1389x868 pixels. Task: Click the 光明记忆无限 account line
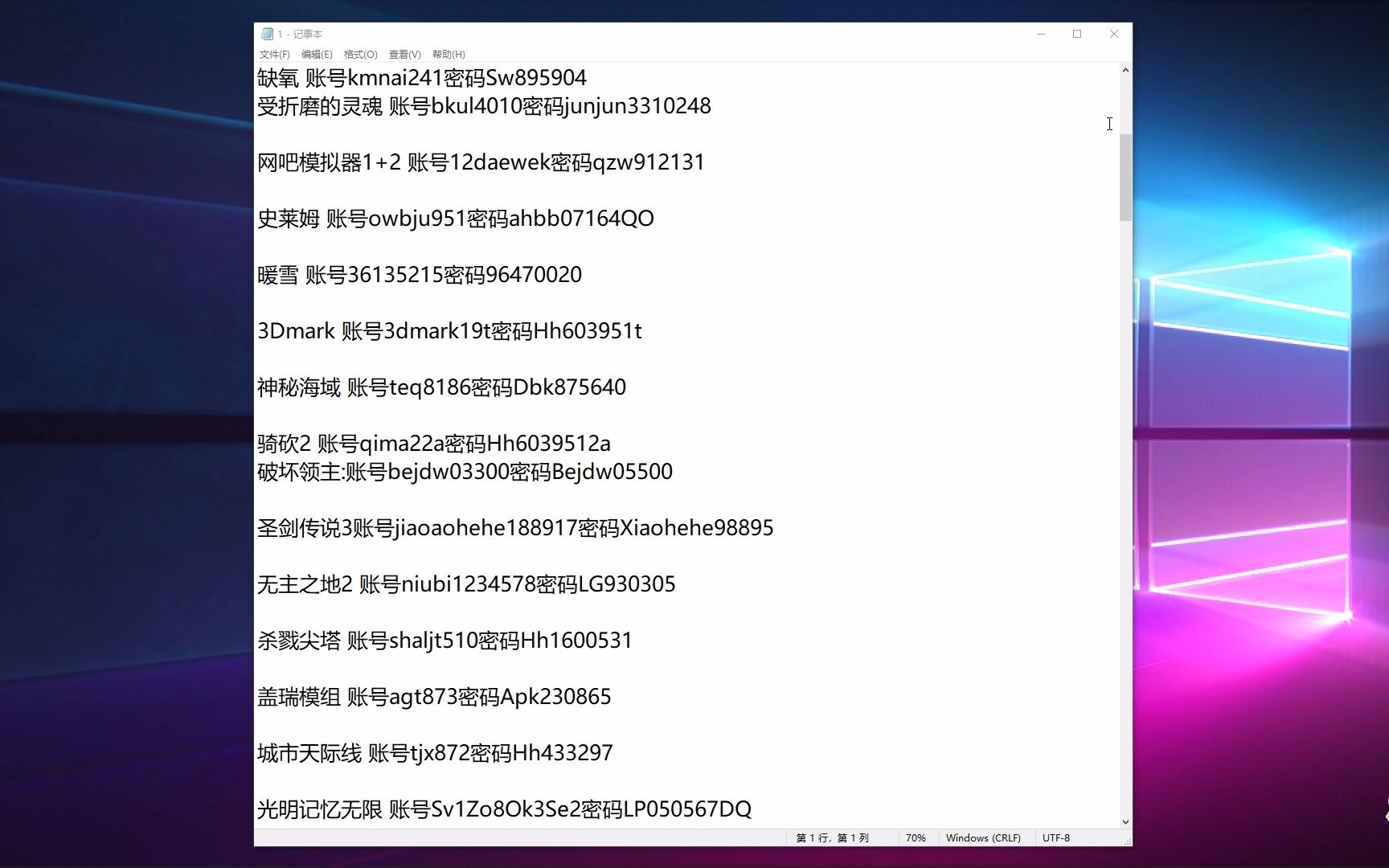[504, 809]
